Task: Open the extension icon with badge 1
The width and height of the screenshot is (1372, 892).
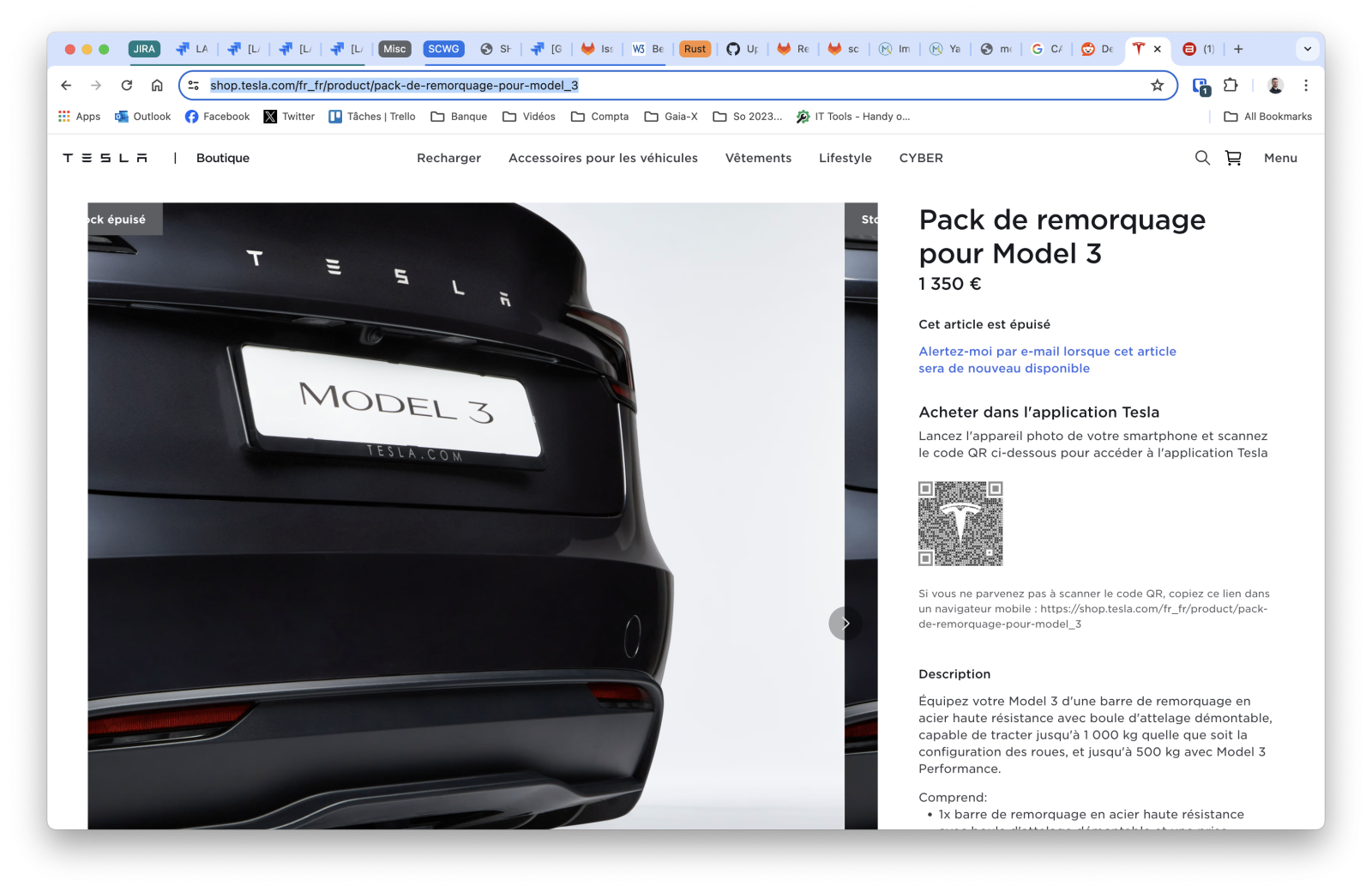Action: pos(1200,86)
